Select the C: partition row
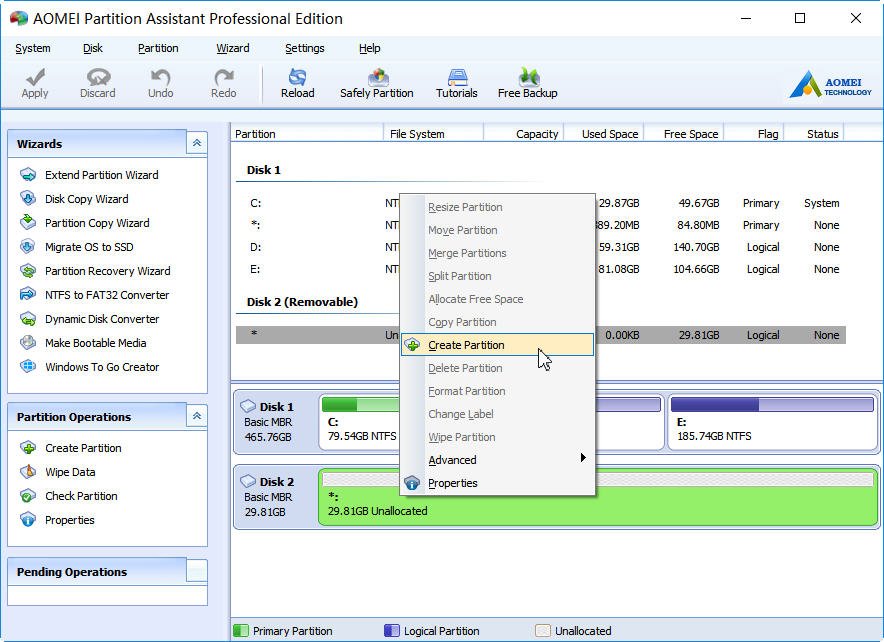 click(x=541, y=203)
